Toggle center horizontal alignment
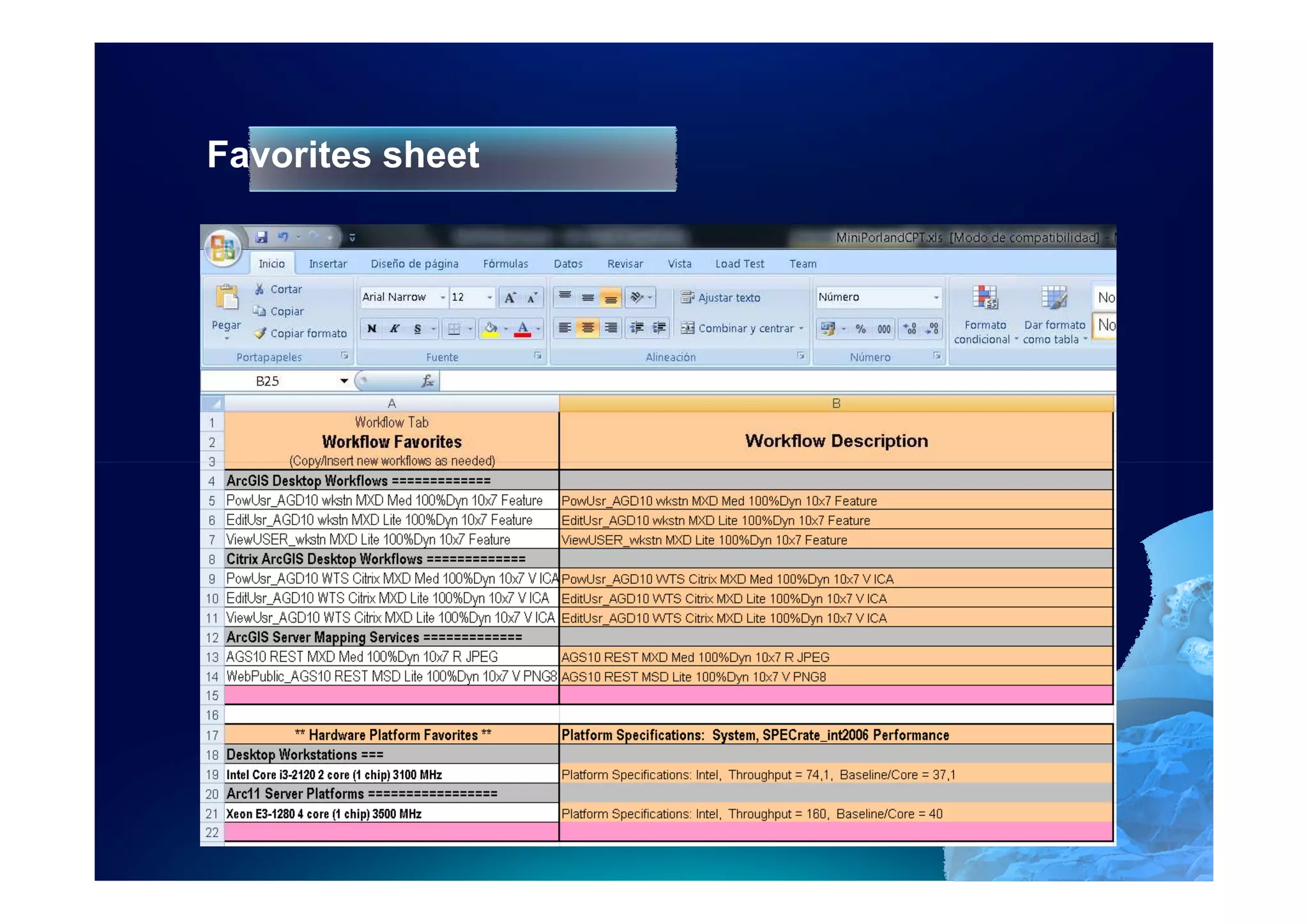Viewport: 1308px width, 924px height. [588, 328]
